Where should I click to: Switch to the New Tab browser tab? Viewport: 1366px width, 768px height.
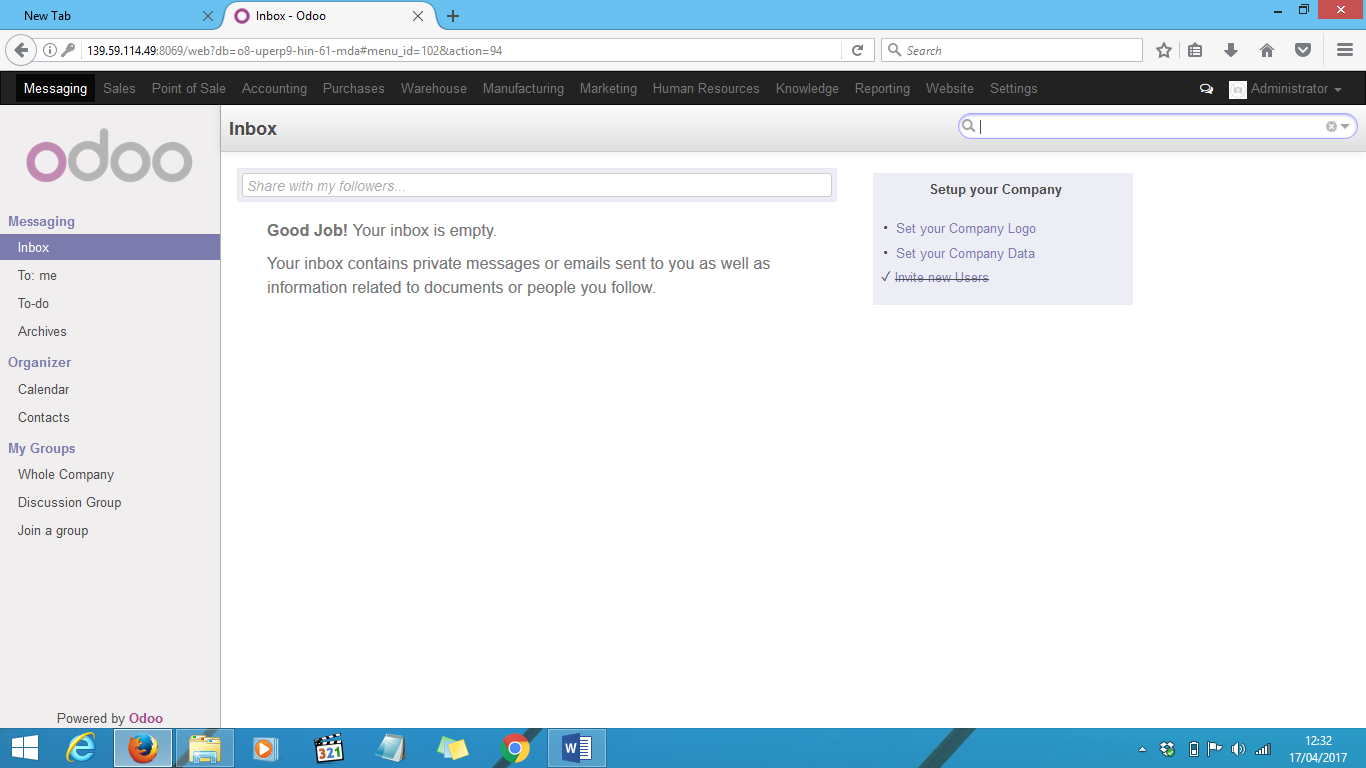[x=110, y=16]
